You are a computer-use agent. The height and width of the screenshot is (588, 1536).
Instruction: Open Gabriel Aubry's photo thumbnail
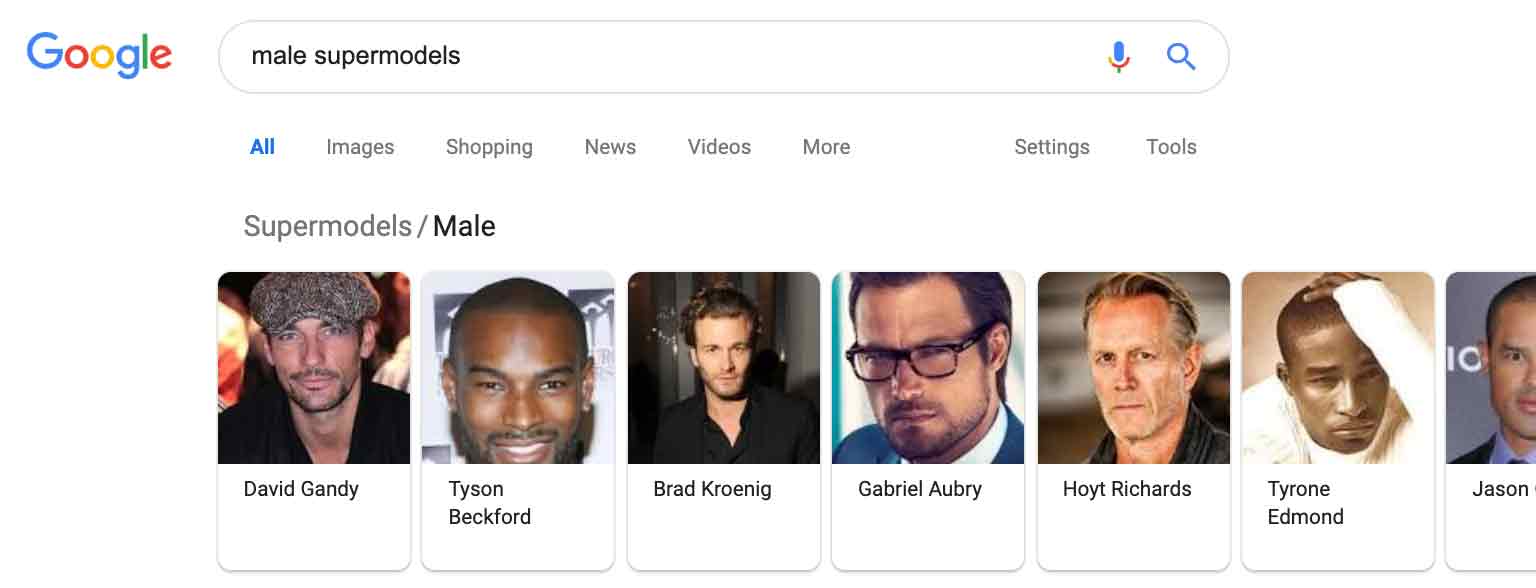coord(927,368)
